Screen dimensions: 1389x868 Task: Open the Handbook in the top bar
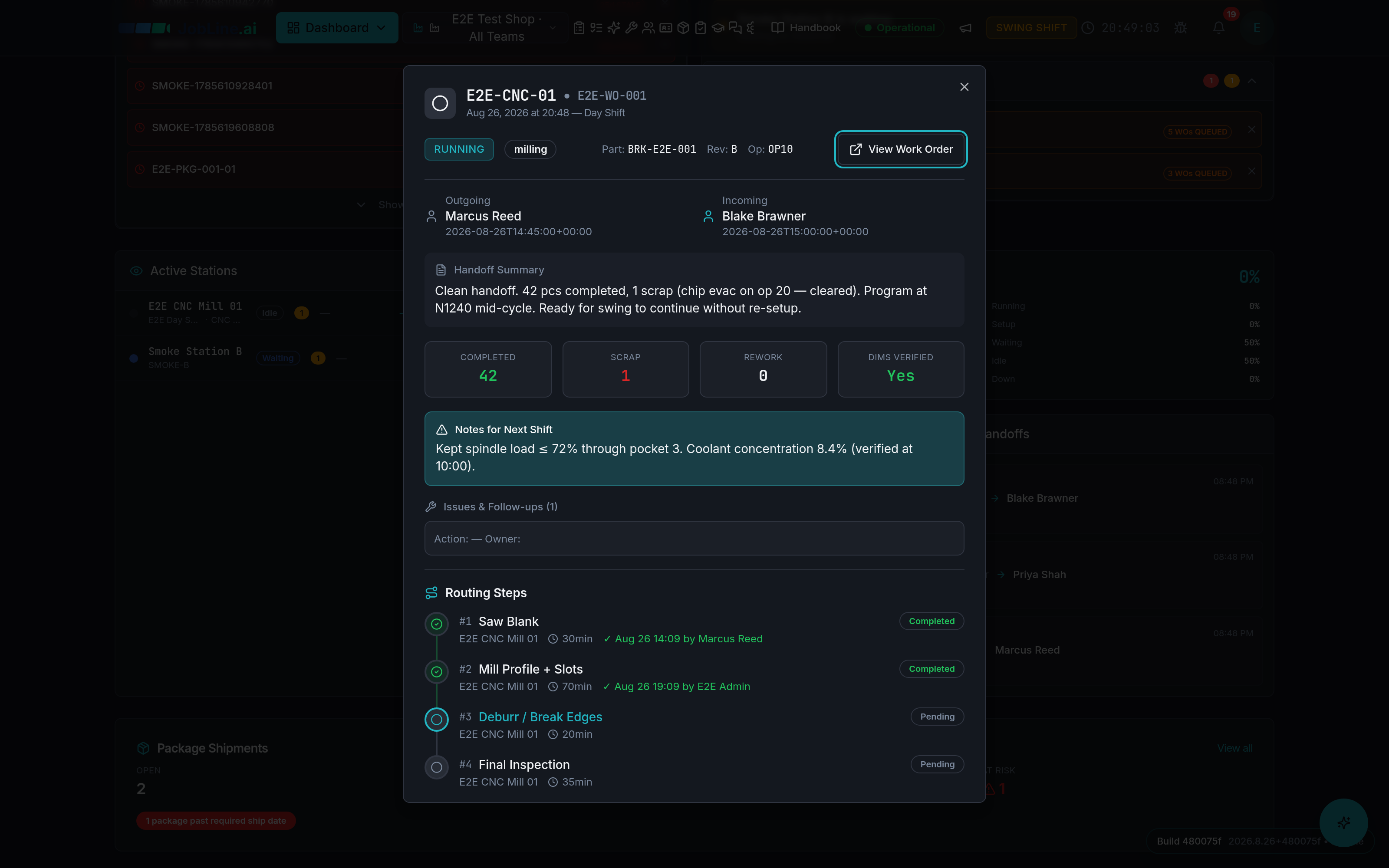[806, 27]
